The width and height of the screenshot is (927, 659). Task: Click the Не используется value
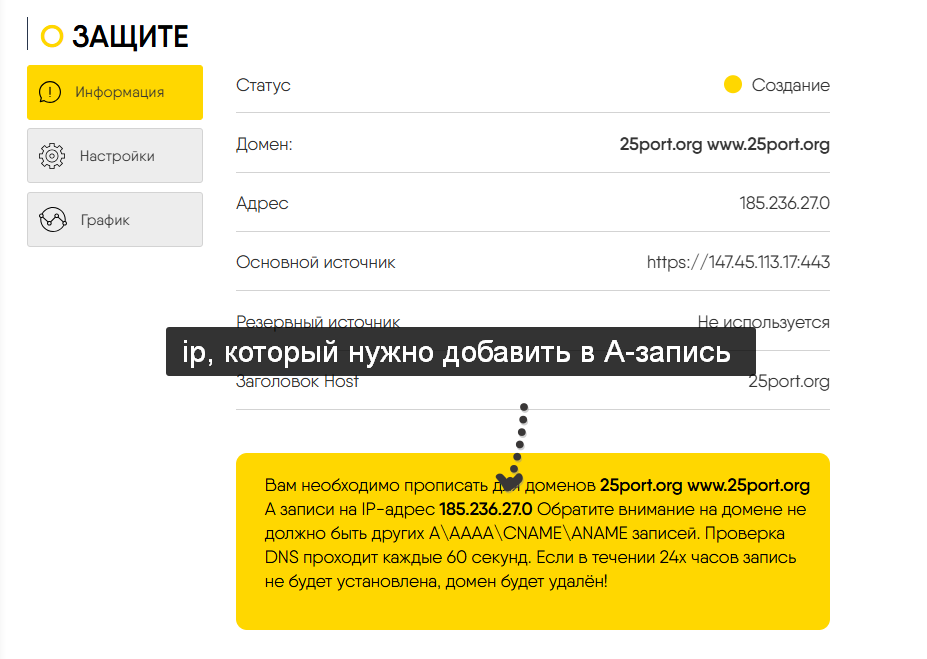point(763,322)
